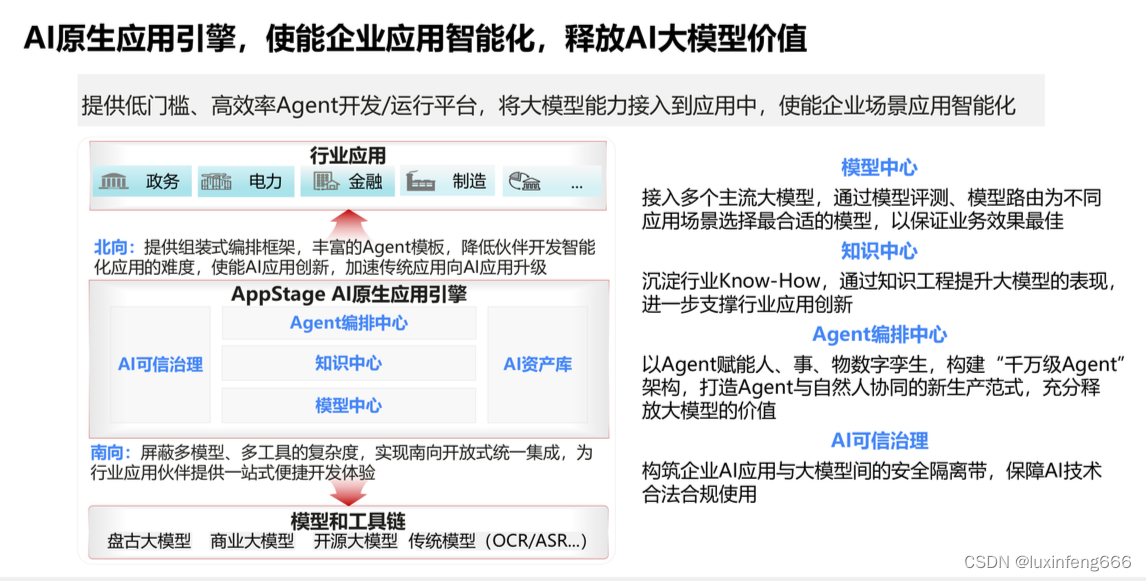The image size is (1146, 581).
Task: Select 开源大模型 in the toolchain row
Action: coord(356,541)
